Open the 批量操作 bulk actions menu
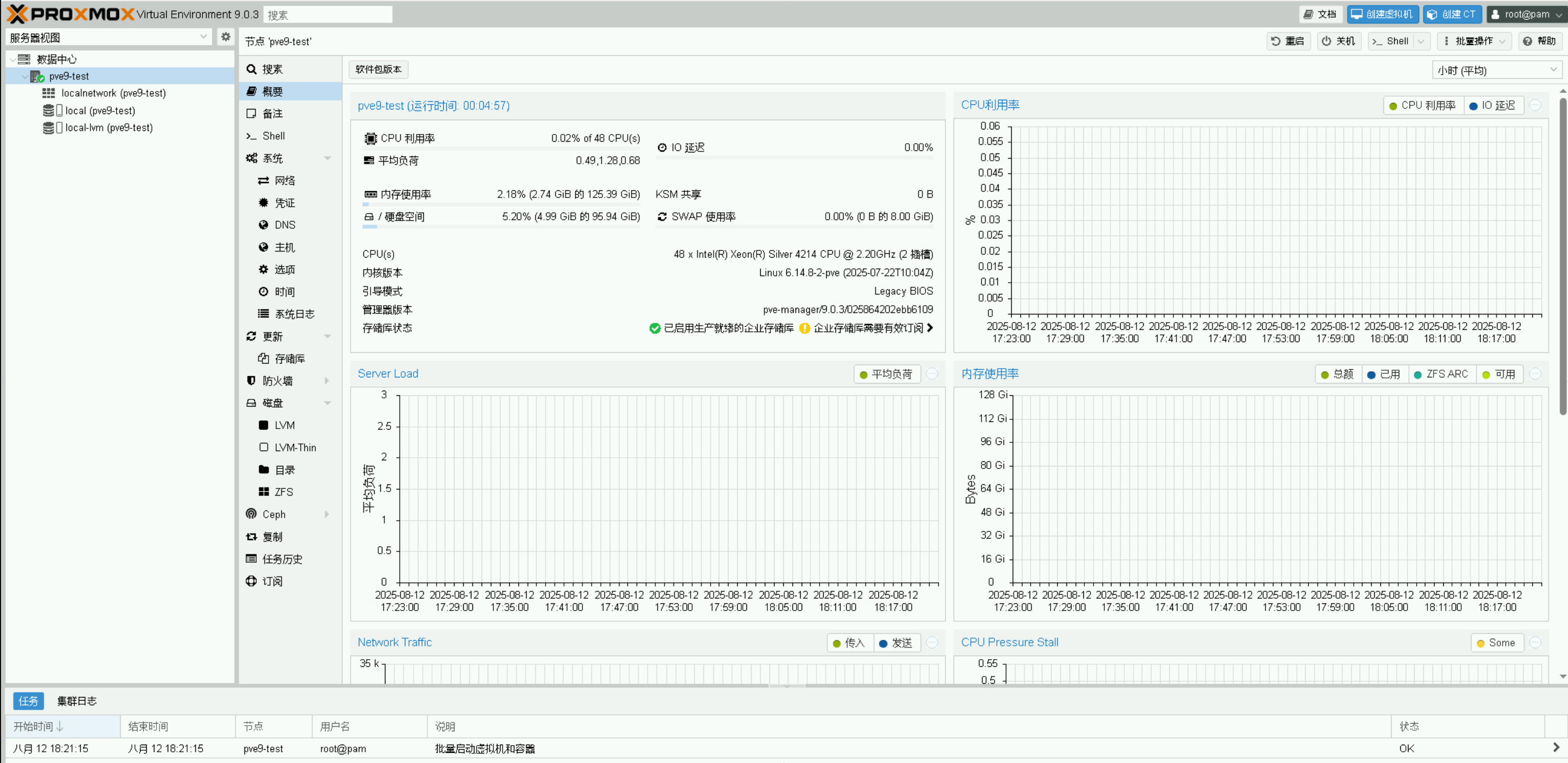 (1475, 41)
